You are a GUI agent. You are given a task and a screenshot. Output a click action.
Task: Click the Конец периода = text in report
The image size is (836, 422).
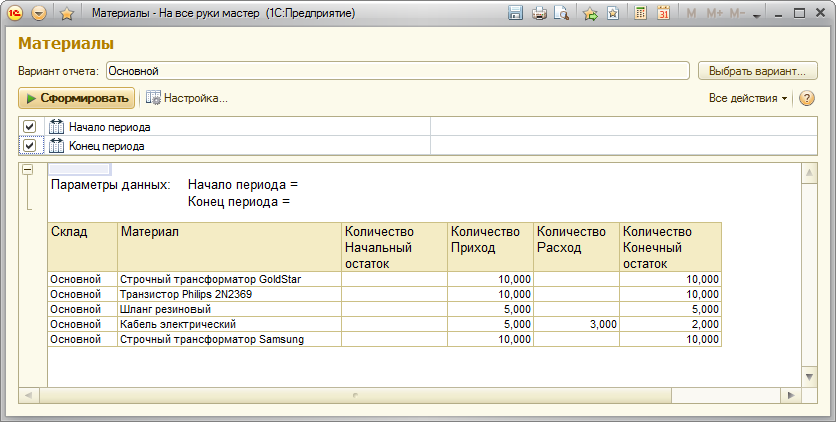(x=239, y=202)
